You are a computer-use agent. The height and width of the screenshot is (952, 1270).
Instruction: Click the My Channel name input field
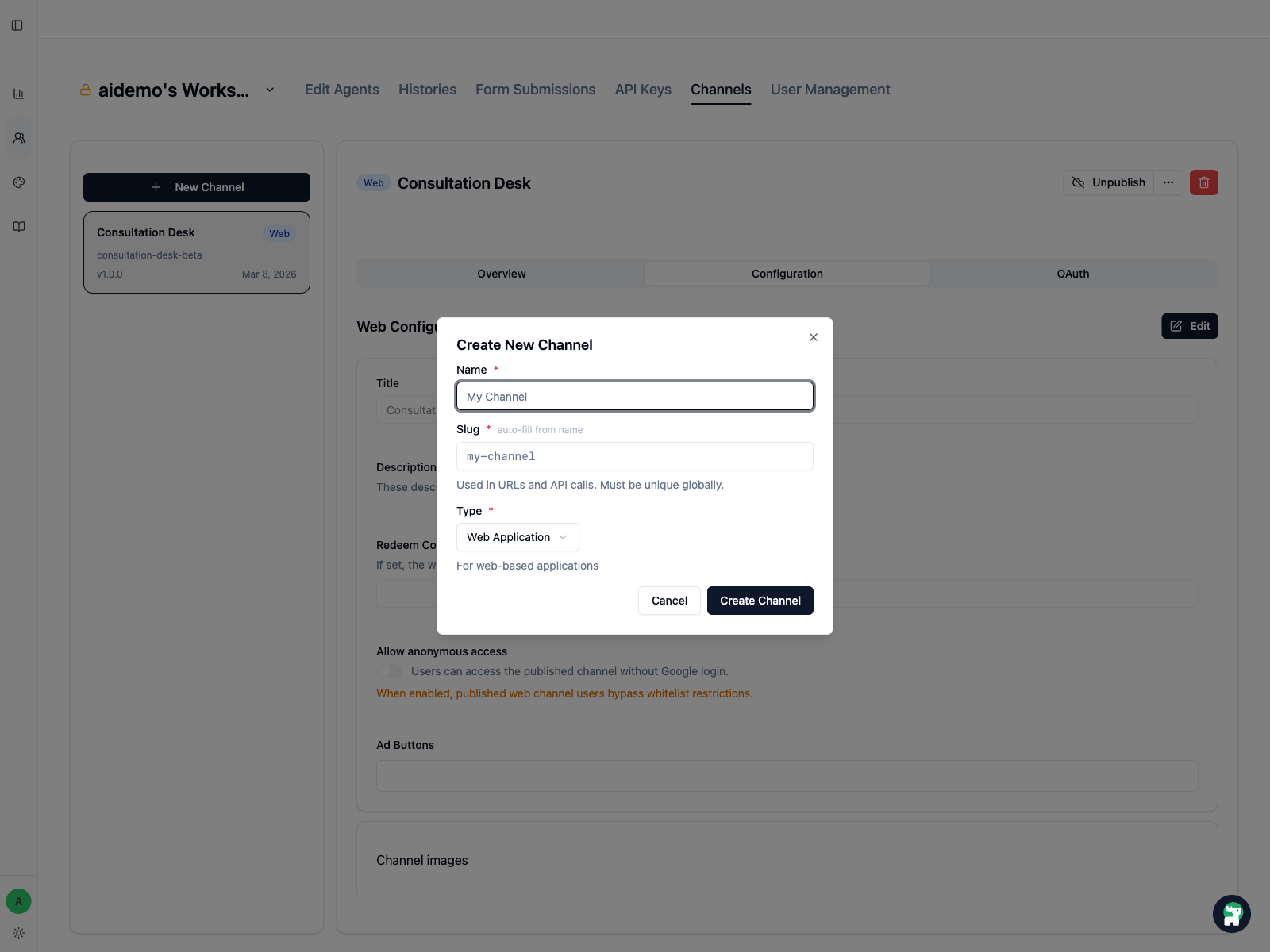pyautogui.click(x=634, y=396)
